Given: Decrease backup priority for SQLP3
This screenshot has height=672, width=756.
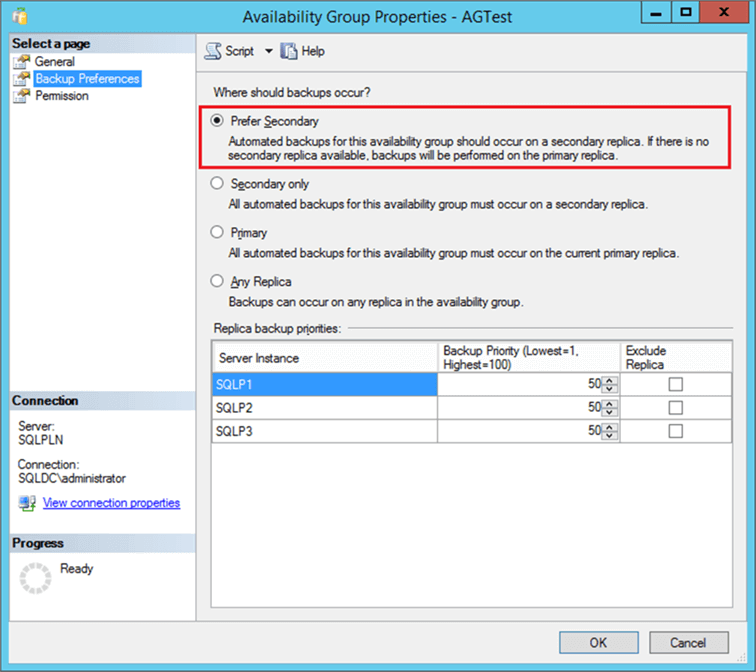Looking at the screenshot, I should tap(609, 435).
